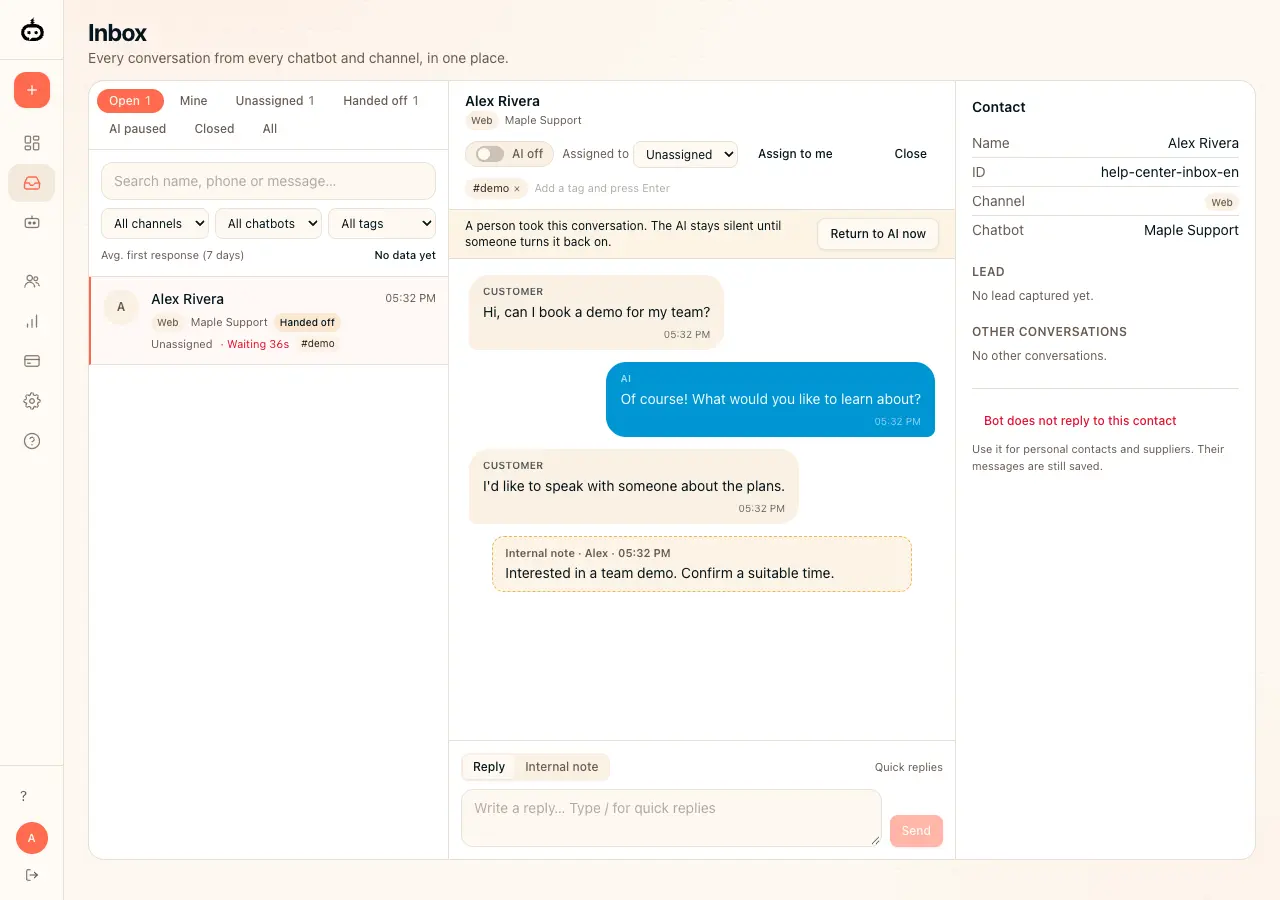This screenshot has height=900, width=1280.
Task: Open the analytics bar chart icon
Action: click(32, 321)
